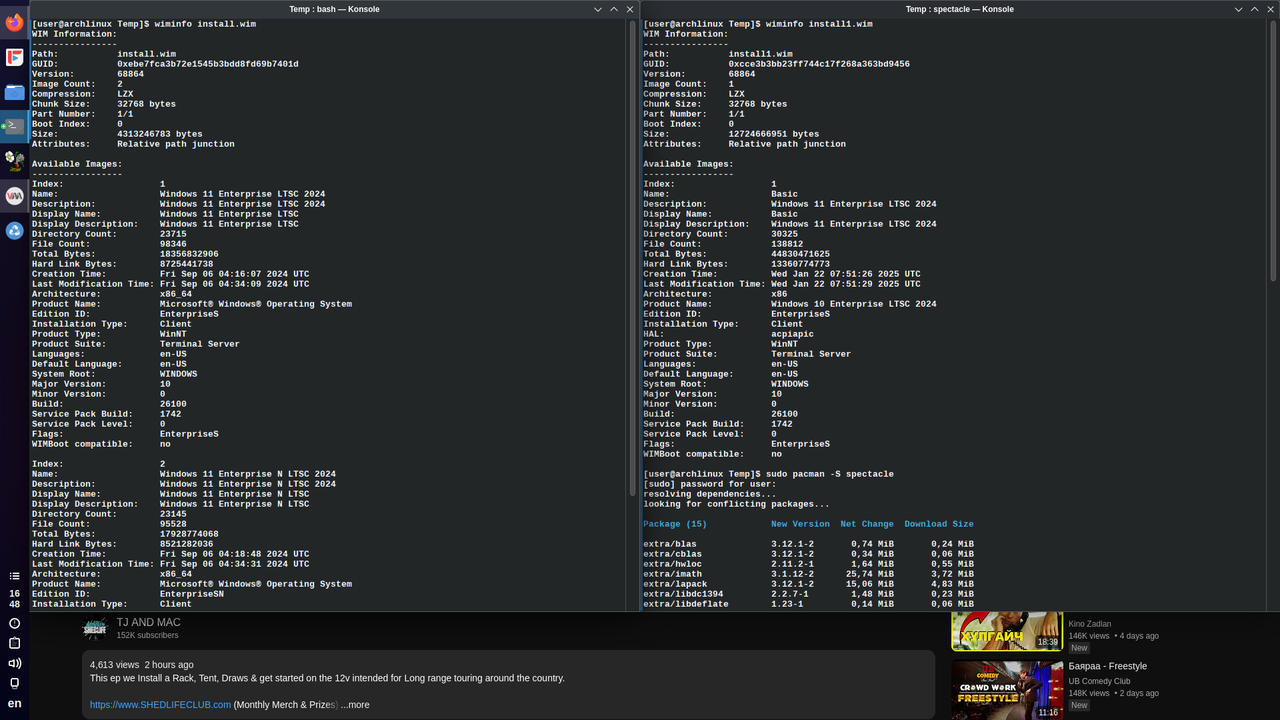The height and width of the screenshot is (720, 1280).
Task: Click '[sudo] password for user:' prompt line
Action: point(710,484)
